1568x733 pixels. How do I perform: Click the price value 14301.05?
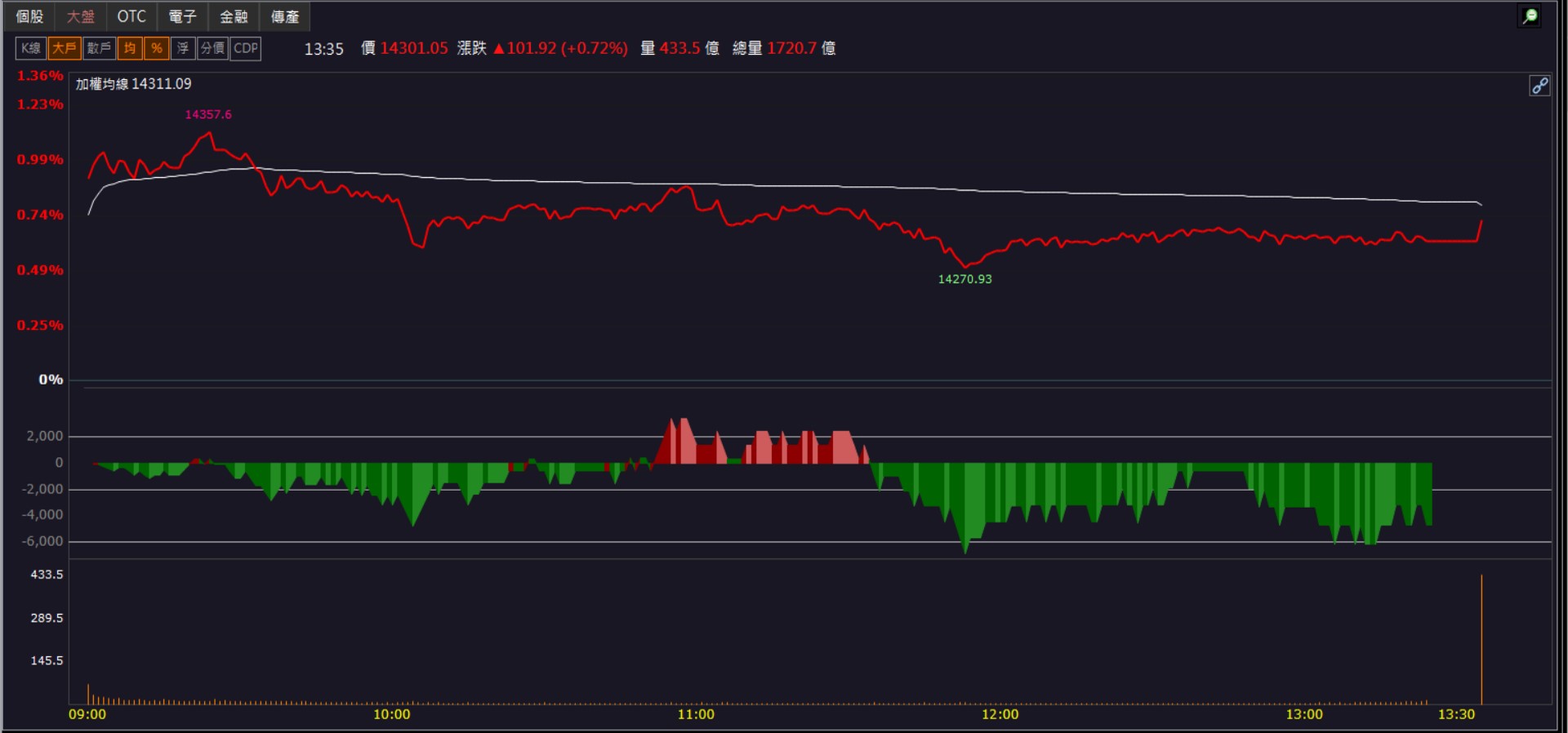414,48
